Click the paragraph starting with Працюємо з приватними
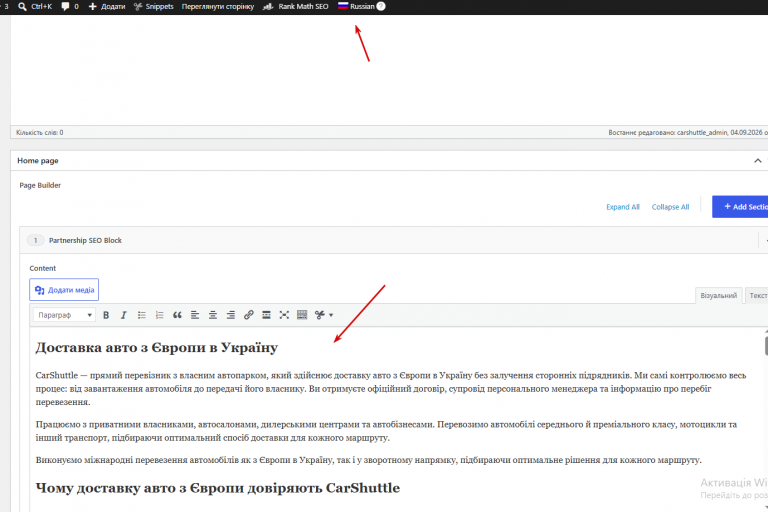The width and height of the screenshot is (768, 512). pyautogui.click(x=386, y=431)
